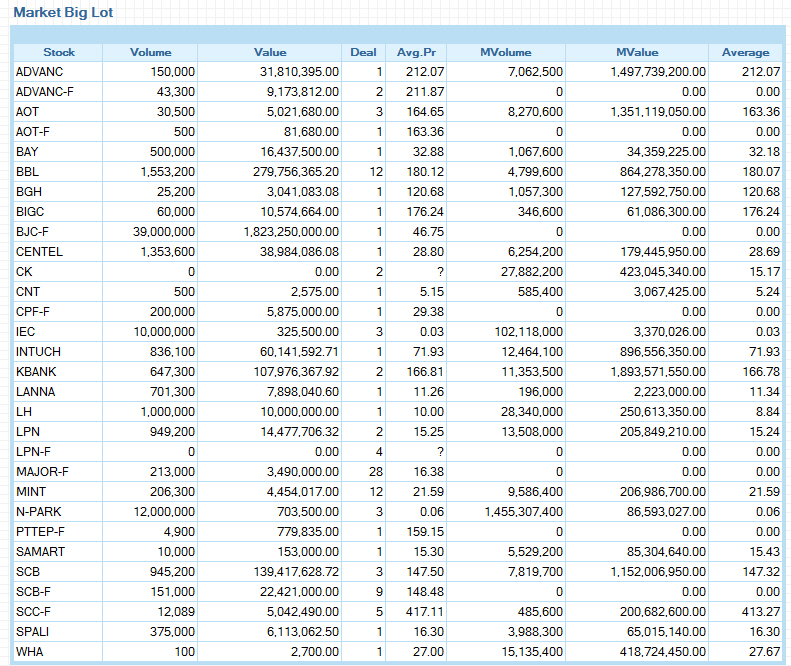Click the AOT-F stock name
The image size is (791, 666).
[x=33, y=132]
